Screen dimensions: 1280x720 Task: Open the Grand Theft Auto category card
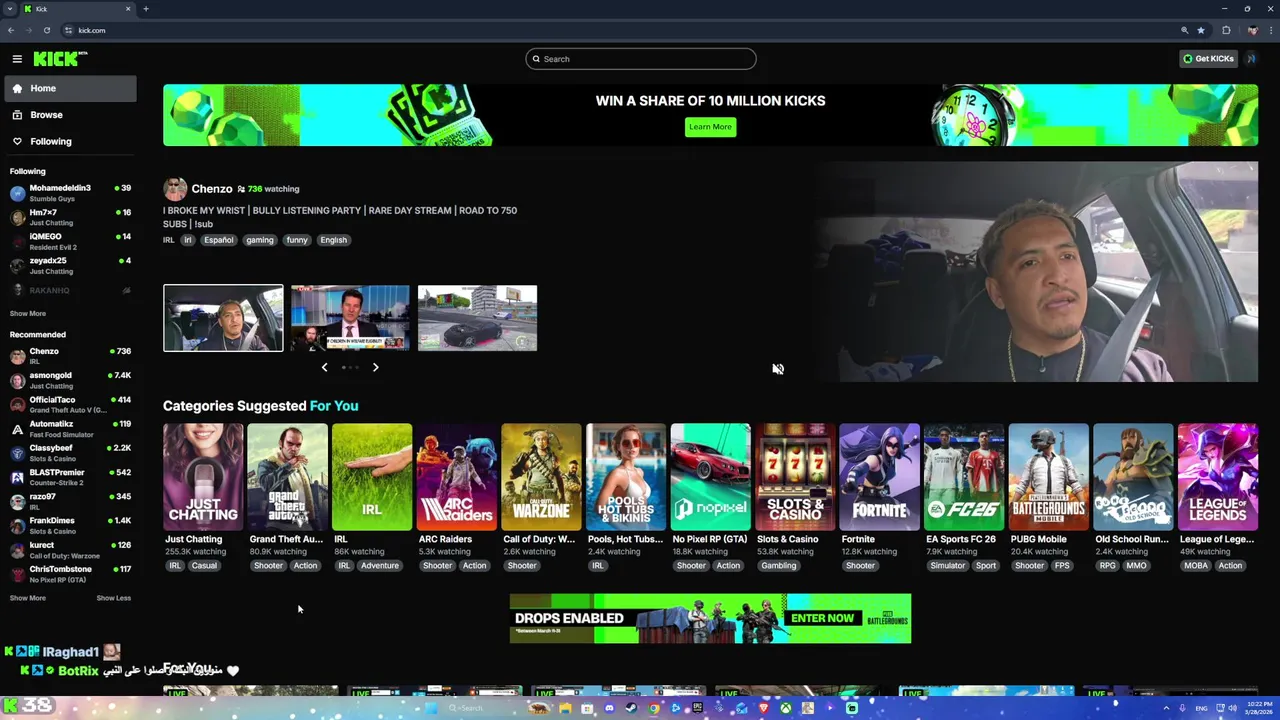(x=287, y=477)
